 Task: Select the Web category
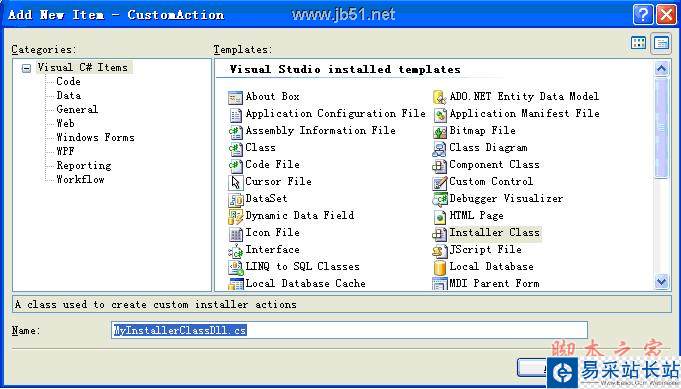click(66, 123)
